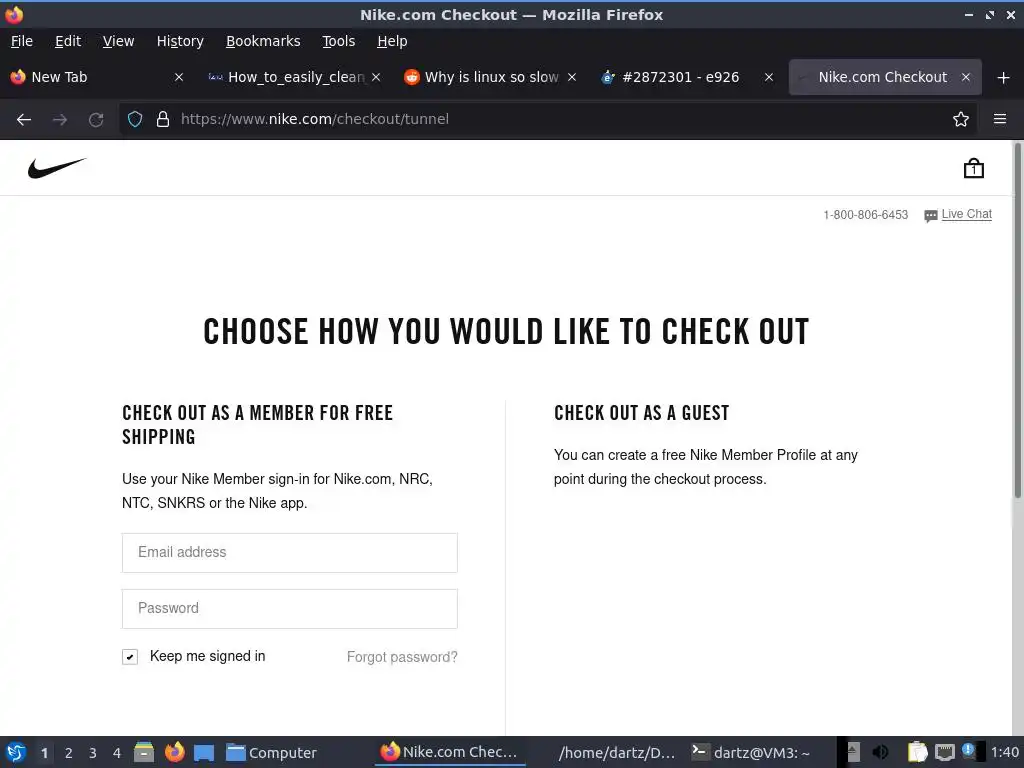Launch the file manager taskbar icon
Viewport: 1024px width, 768px height.
[144, 752]
